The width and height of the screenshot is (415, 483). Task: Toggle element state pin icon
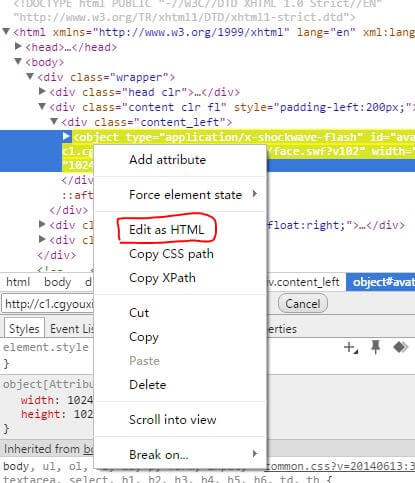coord(376,347)
